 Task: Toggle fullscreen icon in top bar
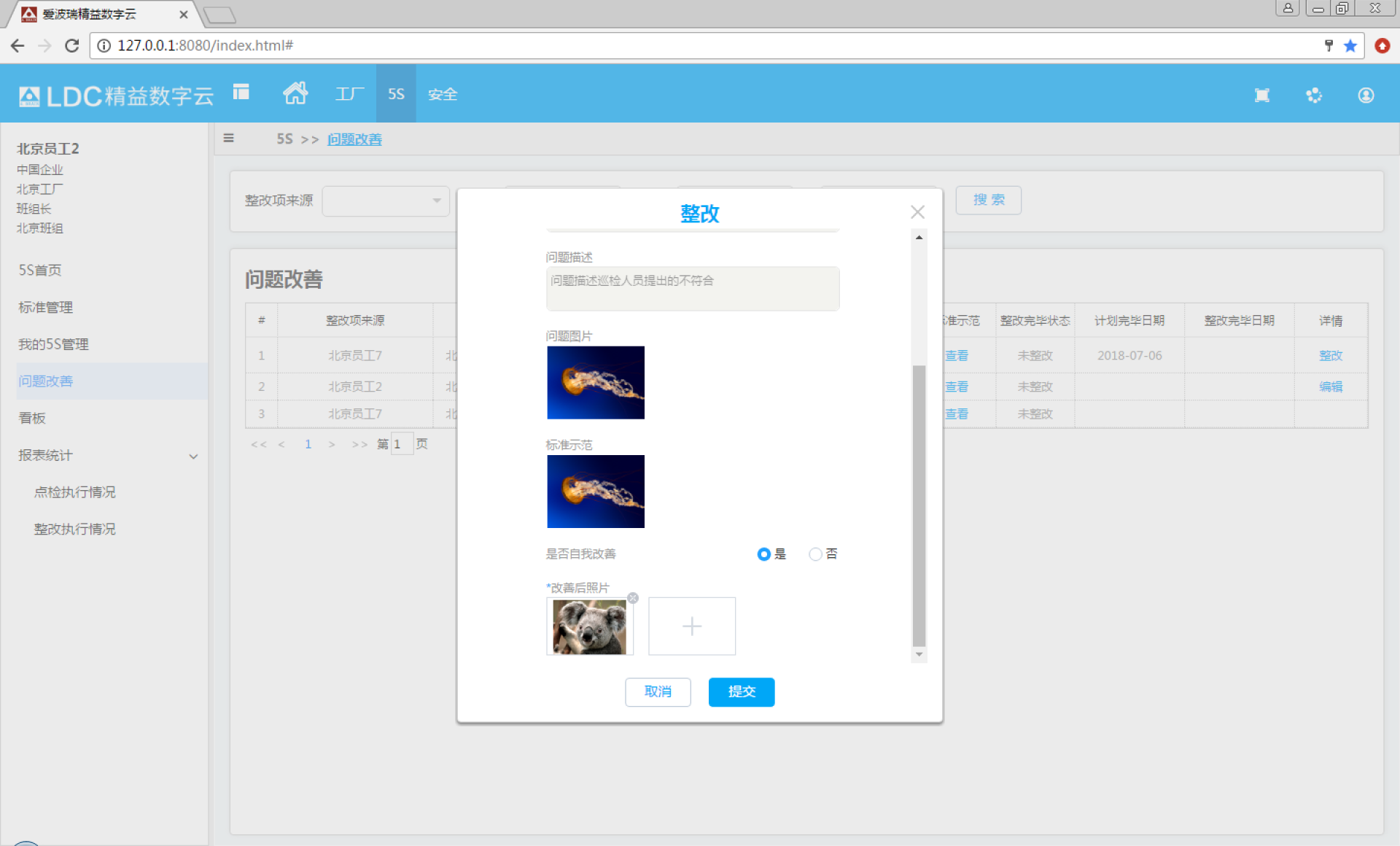click(x=1261, y=96)
